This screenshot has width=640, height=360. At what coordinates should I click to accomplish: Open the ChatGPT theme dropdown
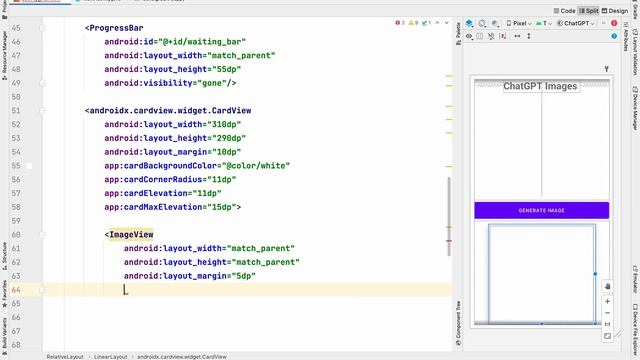(576, 23)
